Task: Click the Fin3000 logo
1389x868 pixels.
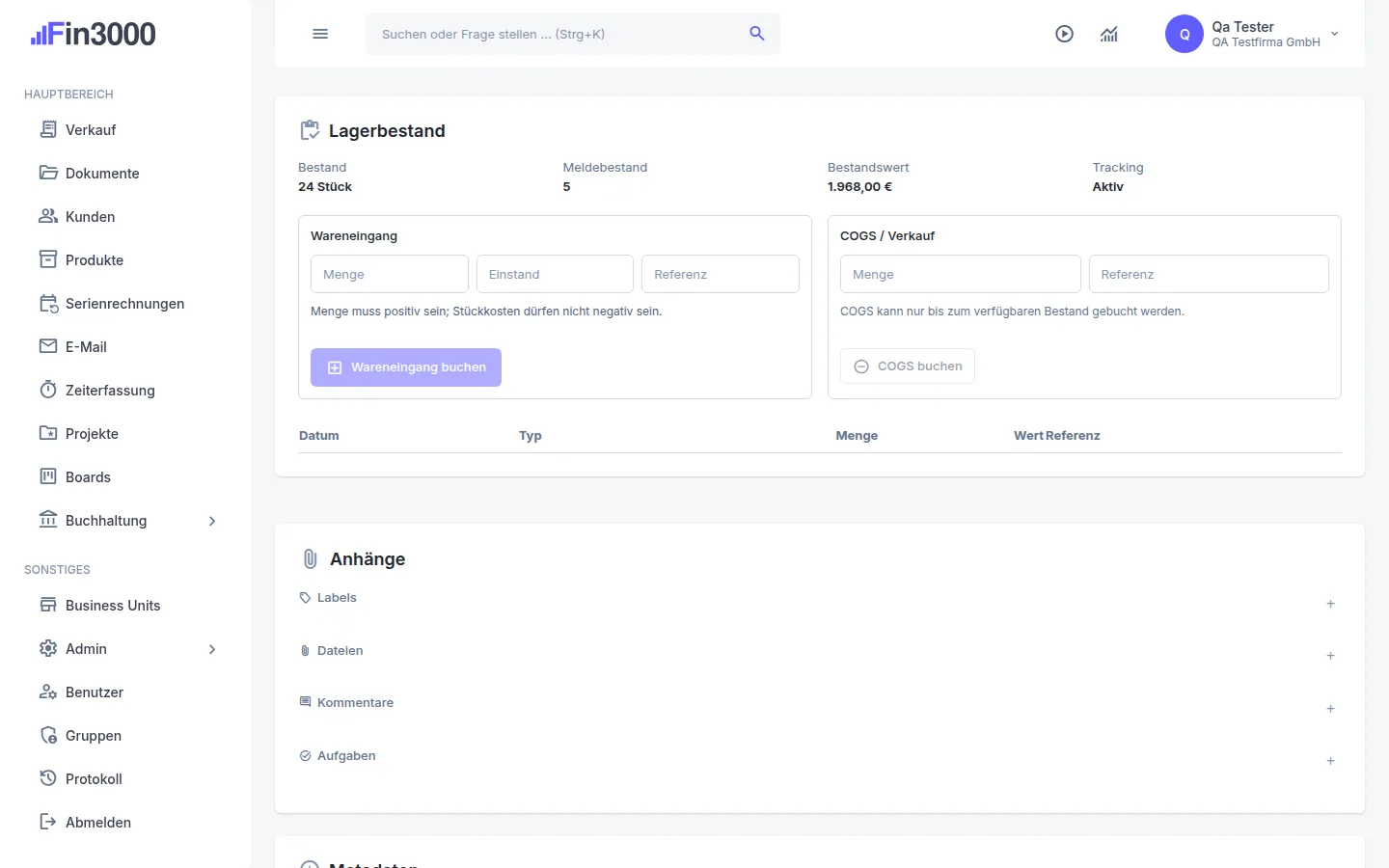Action: coord(94,34)
